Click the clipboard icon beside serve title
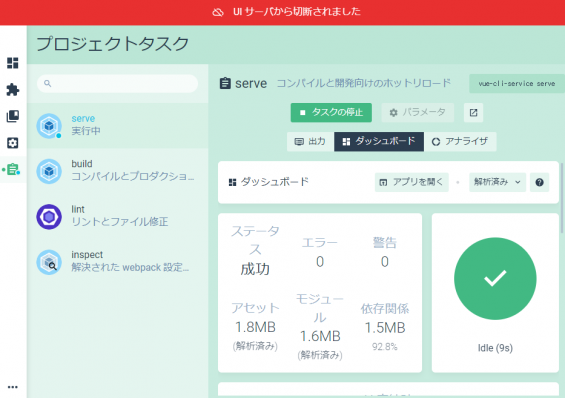Screen dimensions: 565x398 point(225,83)
